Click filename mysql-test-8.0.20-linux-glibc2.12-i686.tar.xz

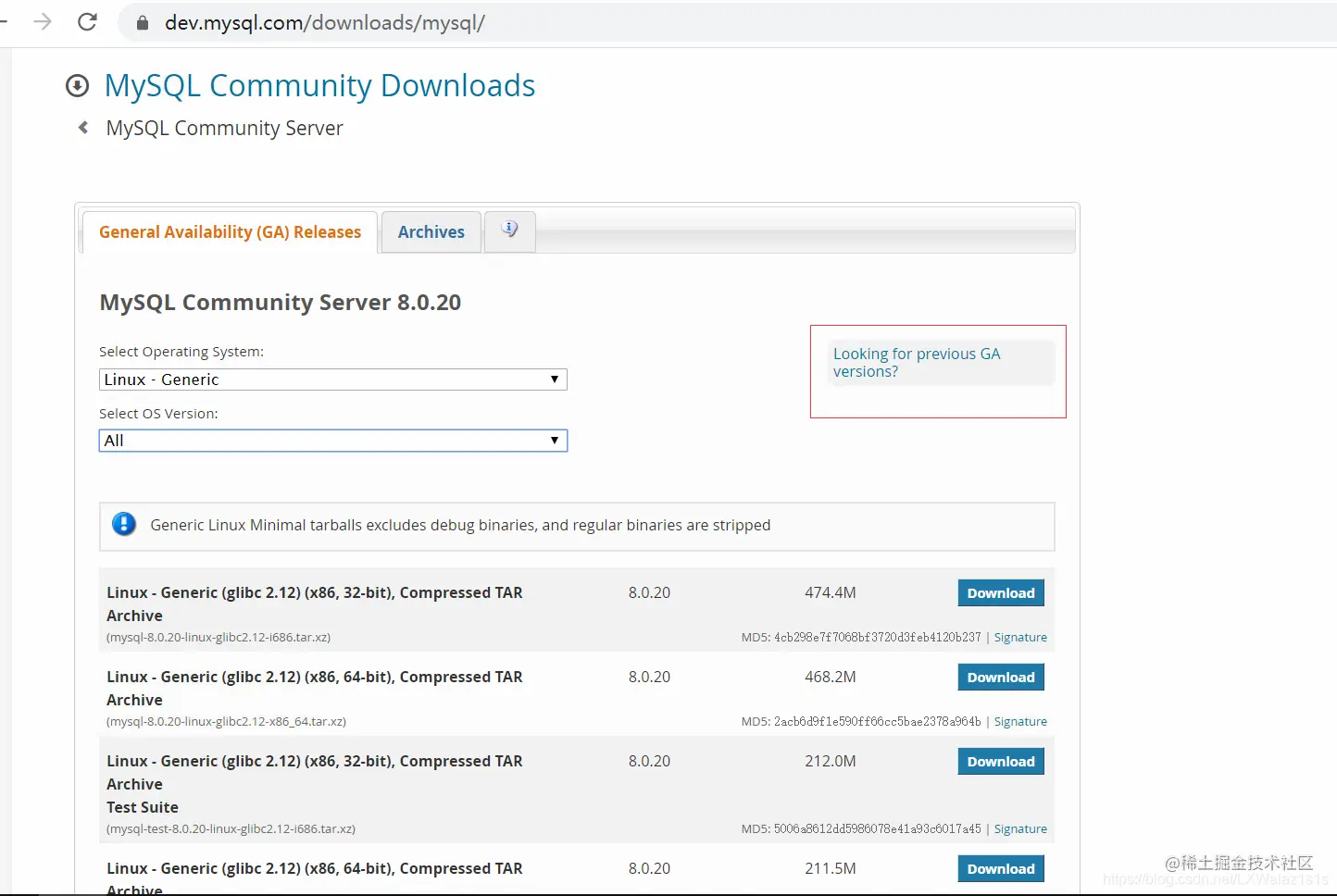pyautogui.click(x=231, y=829)
